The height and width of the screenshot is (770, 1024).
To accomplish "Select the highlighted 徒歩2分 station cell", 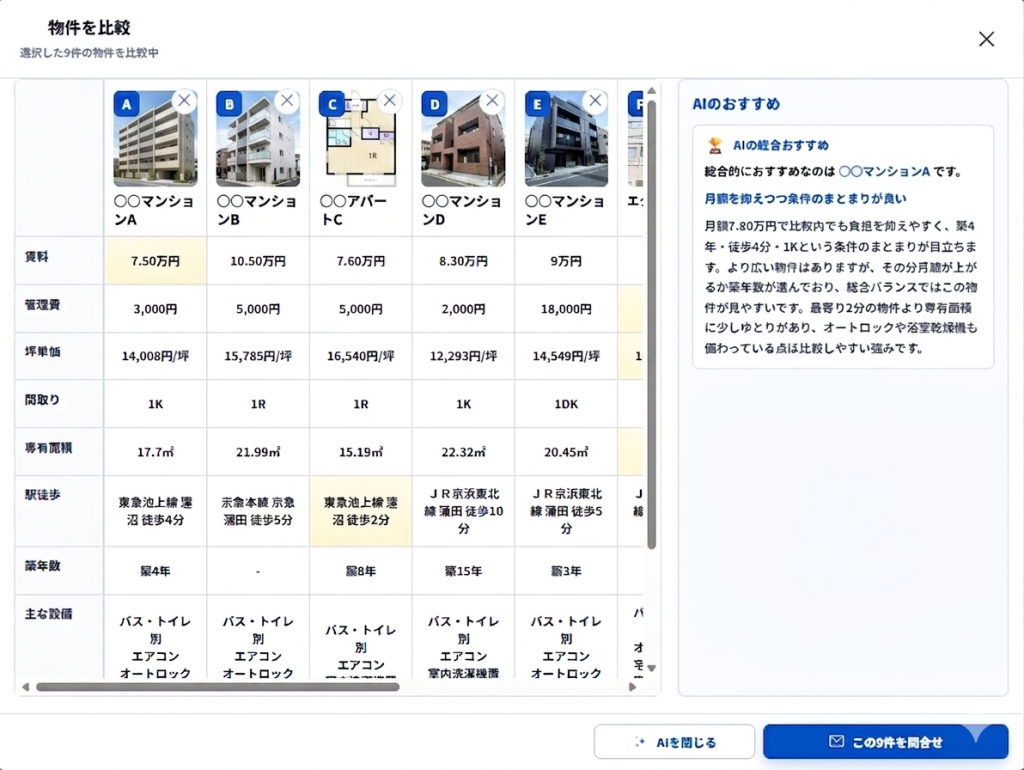I will click(x=360, y=511).
